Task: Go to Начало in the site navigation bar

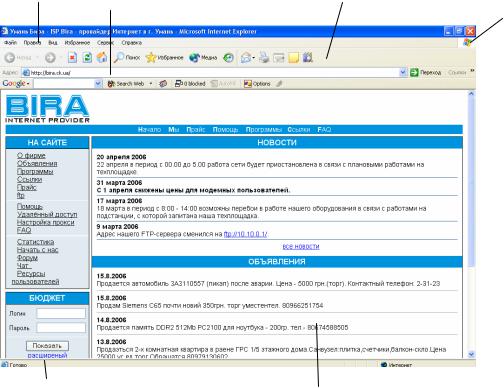Action: pyautogui.click(x=149, y=129)
